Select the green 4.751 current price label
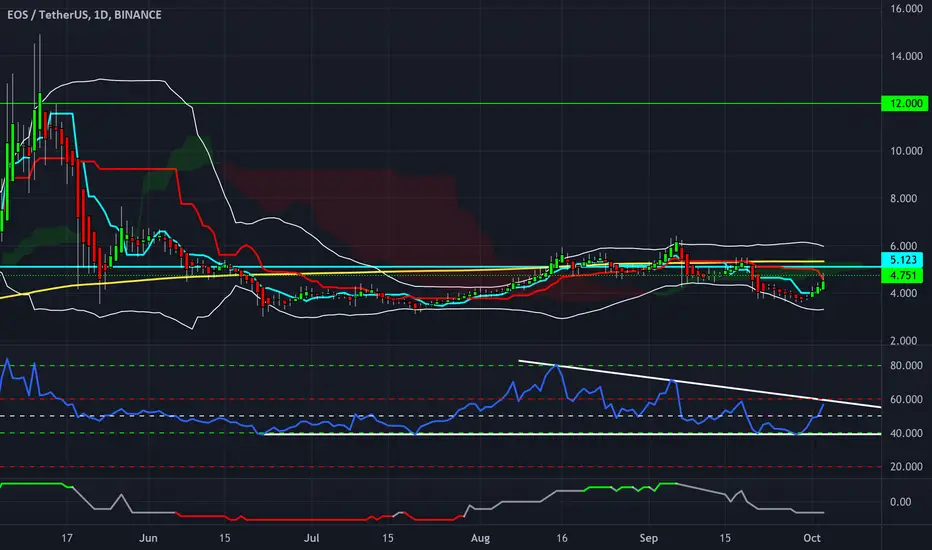The width and height of the screenshot is (932, 550). (903, 275)
